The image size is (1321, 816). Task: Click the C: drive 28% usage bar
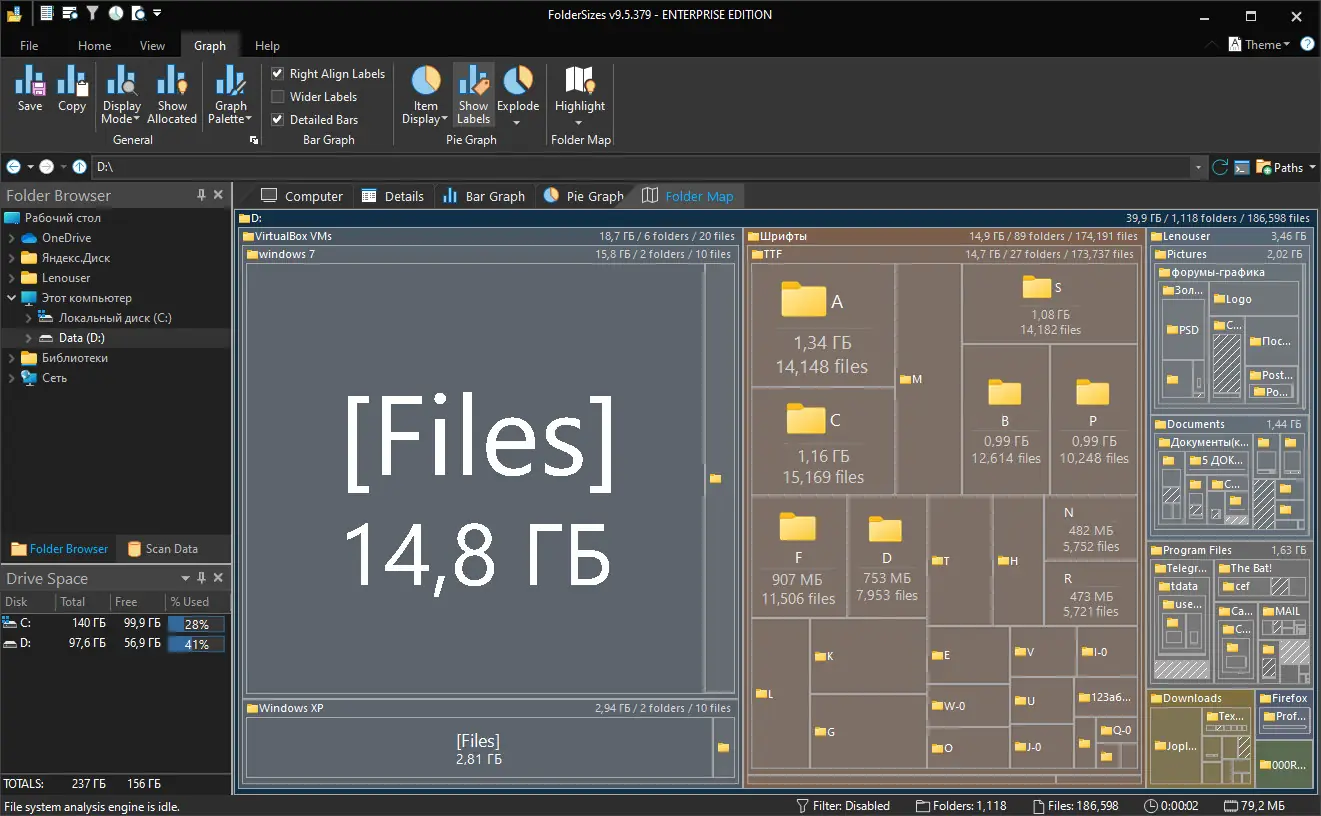[196, 624]
